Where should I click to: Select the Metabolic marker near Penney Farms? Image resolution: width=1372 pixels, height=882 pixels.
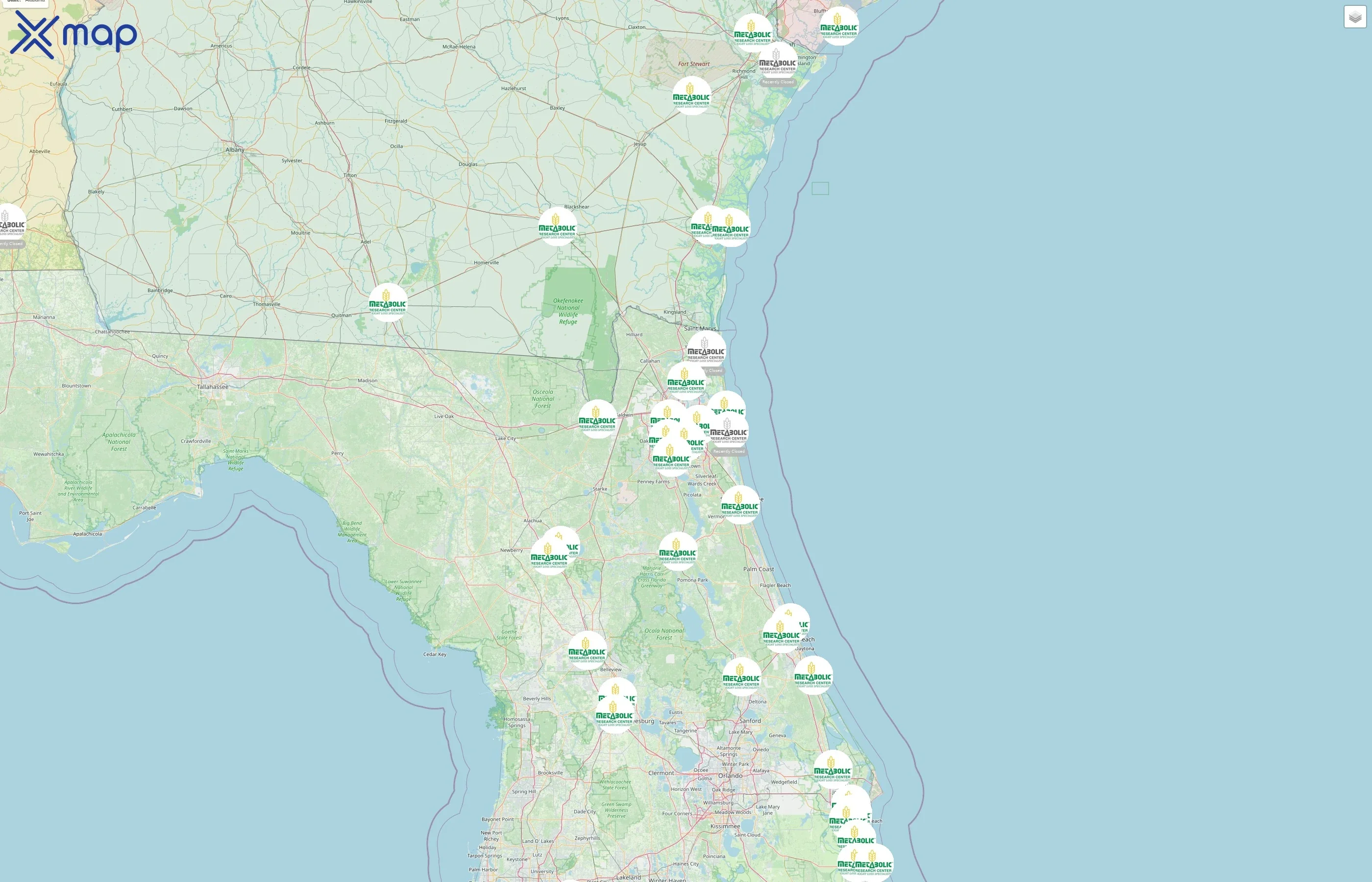tap(671, 458)
